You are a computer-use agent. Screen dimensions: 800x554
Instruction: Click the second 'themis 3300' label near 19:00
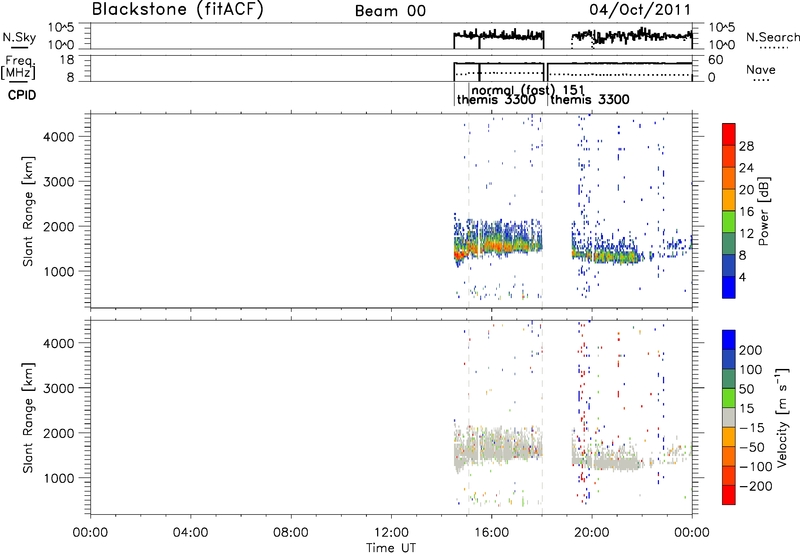point(590,100)
